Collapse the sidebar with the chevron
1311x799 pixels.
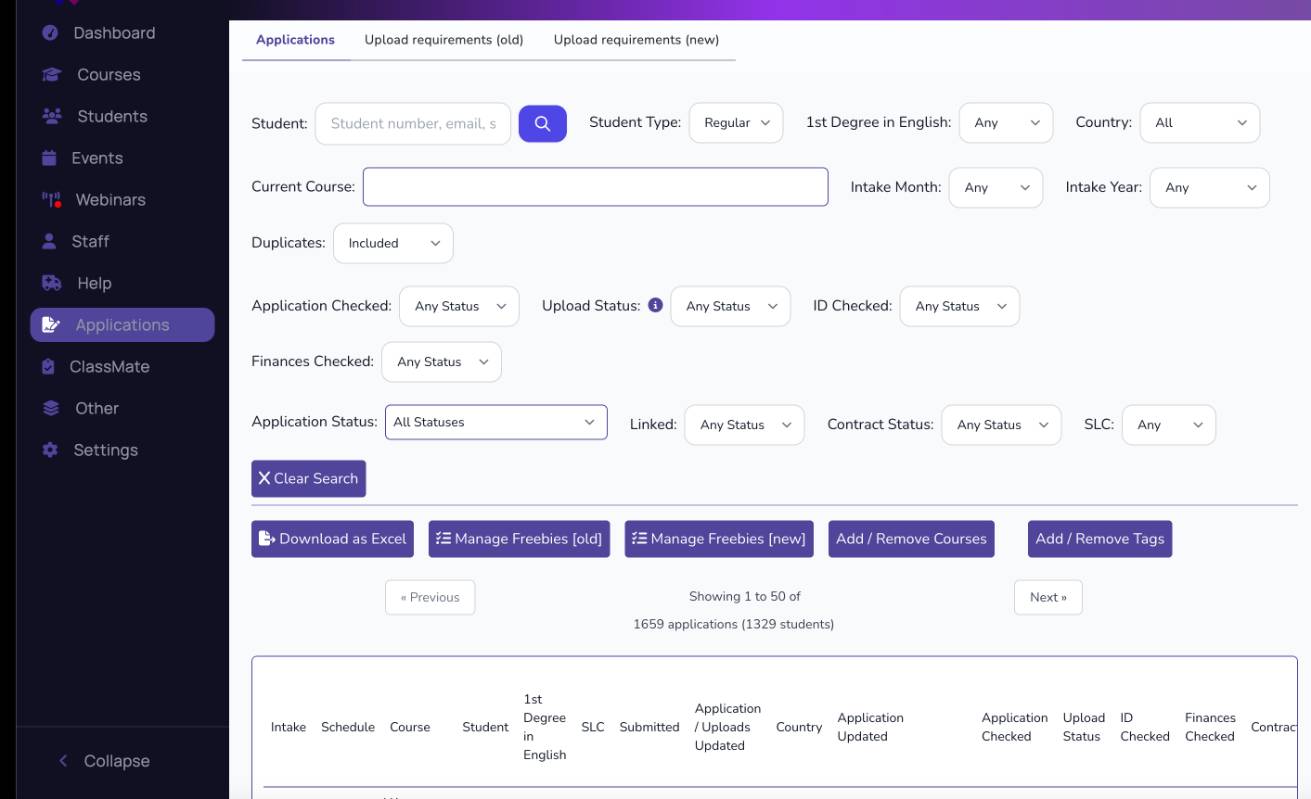click(x=63, y=761)
